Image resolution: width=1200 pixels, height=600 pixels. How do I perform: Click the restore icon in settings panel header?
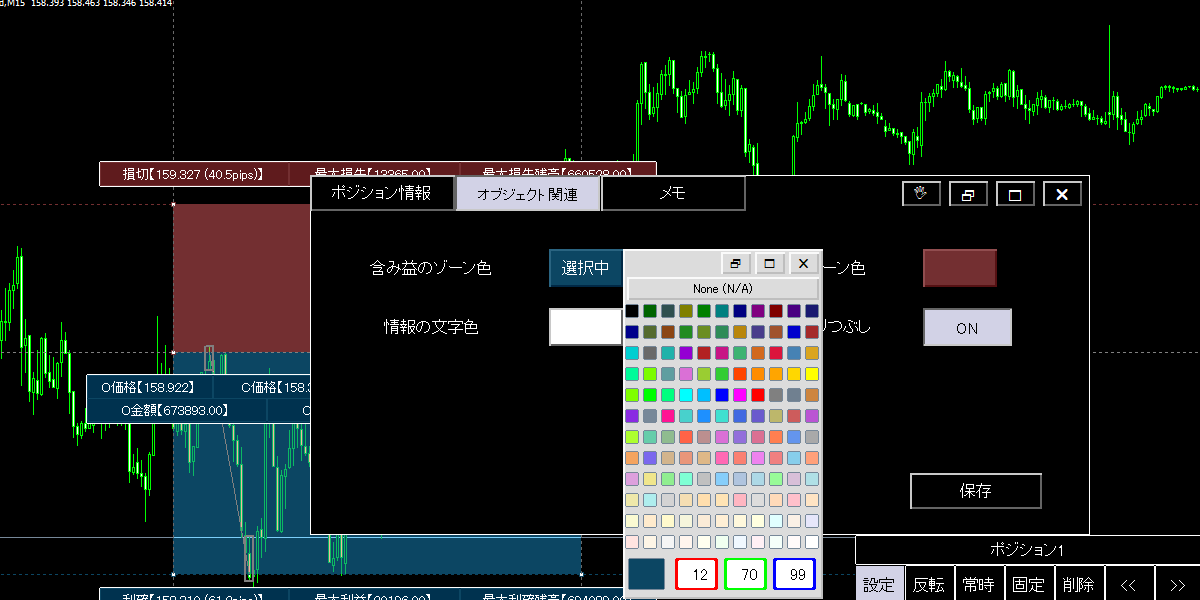[968, 194]
